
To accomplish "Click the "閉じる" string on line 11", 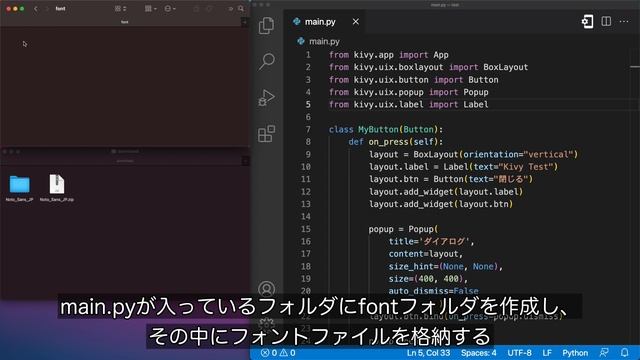I will [x=511, y=179].
